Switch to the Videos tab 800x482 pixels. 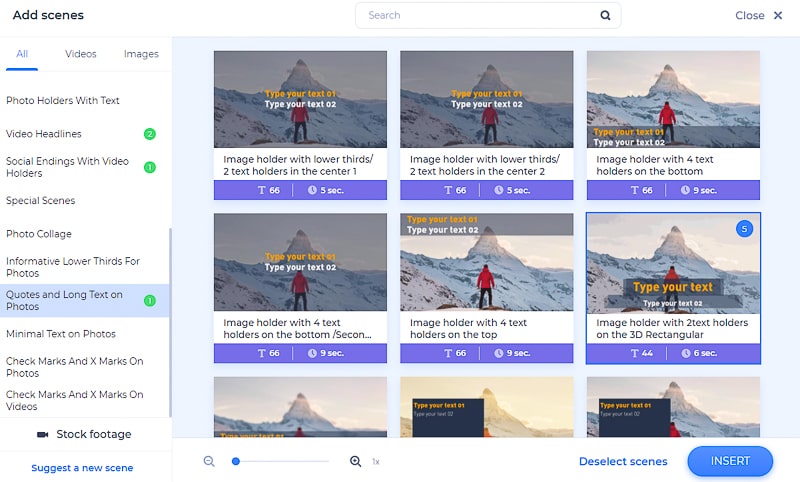(81, 54)
